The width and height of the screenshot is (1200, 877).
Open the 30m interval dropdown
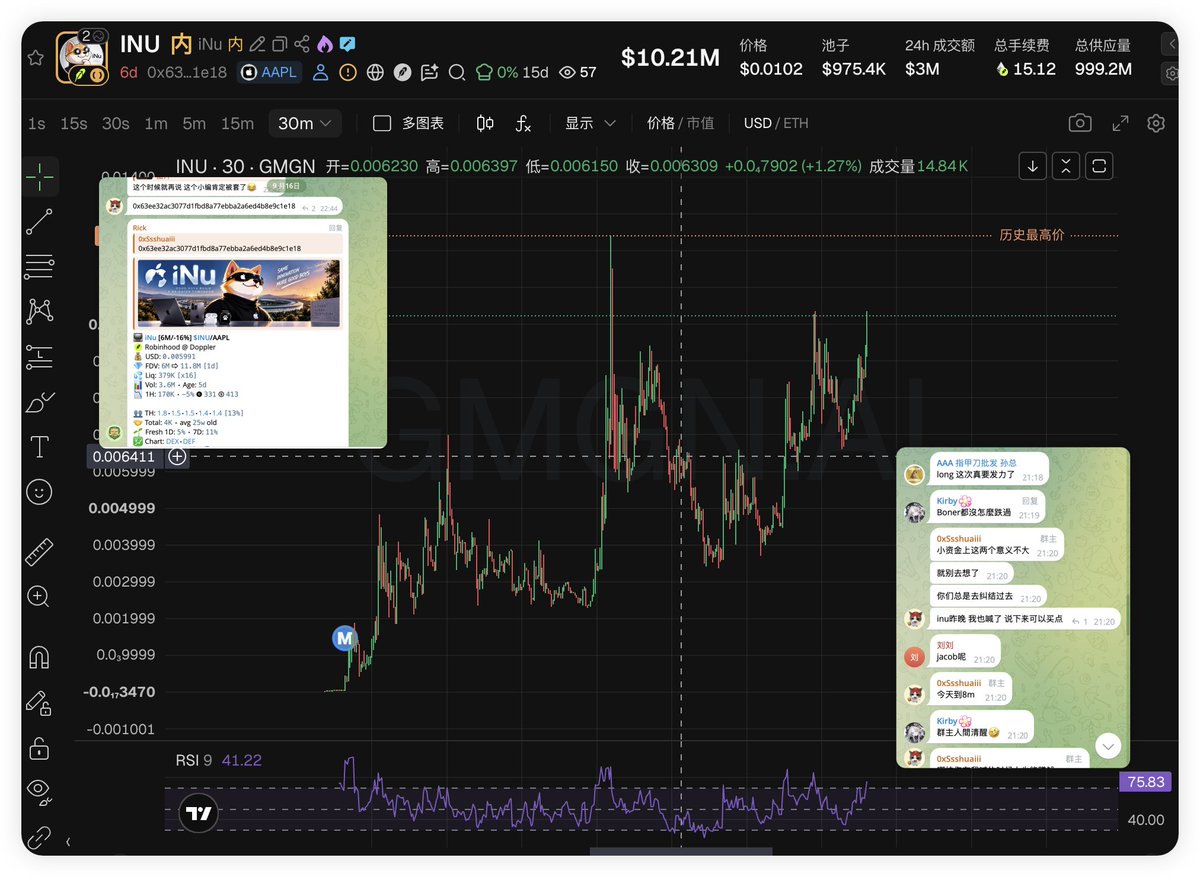pos(306,123)
